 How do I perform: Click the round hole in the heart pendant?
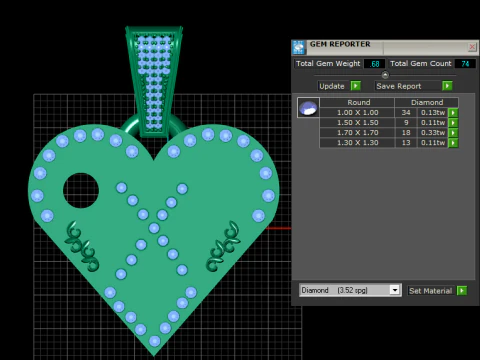[x=81, y=190]
